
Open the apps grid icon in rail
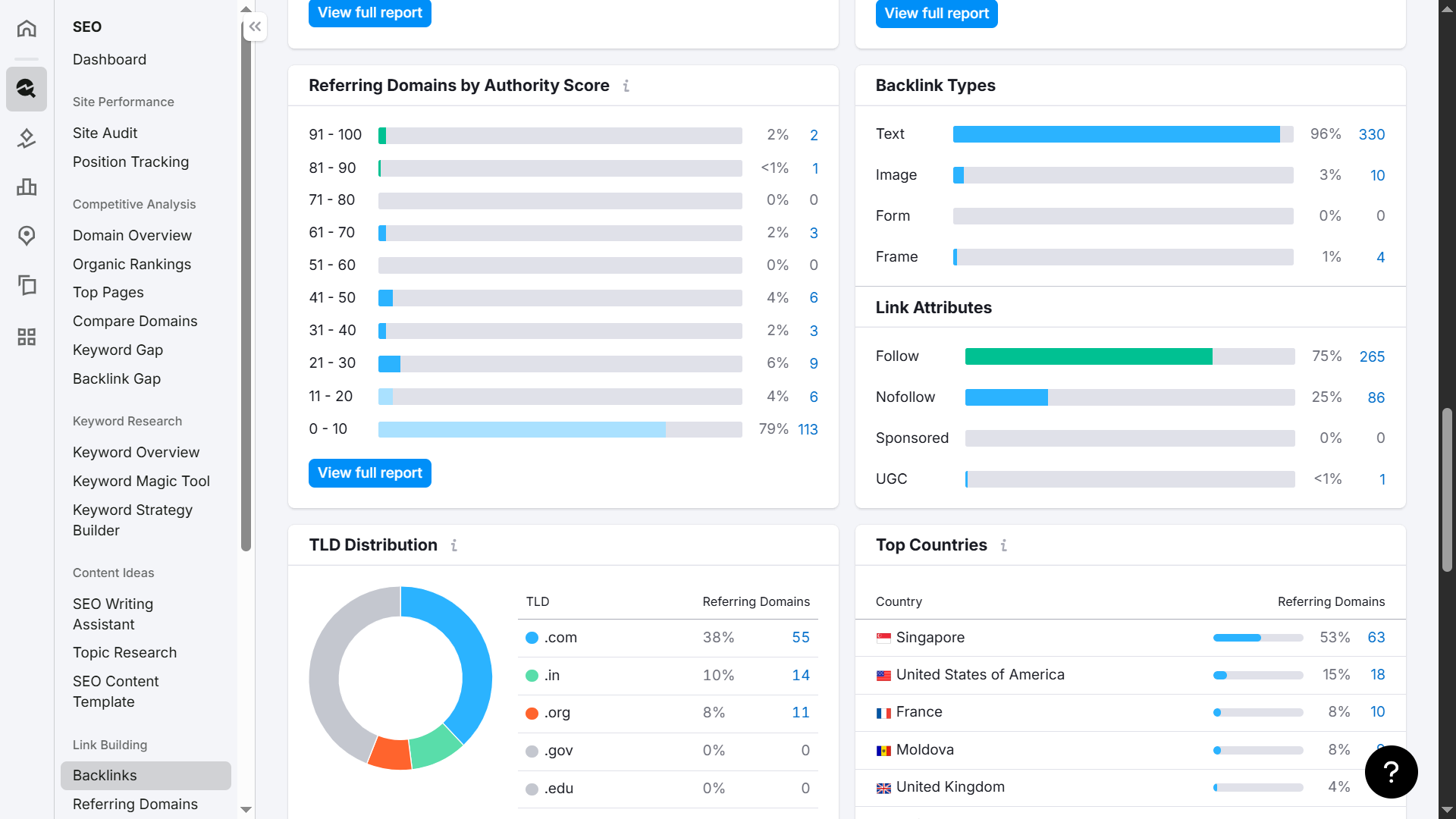(27, 337)
